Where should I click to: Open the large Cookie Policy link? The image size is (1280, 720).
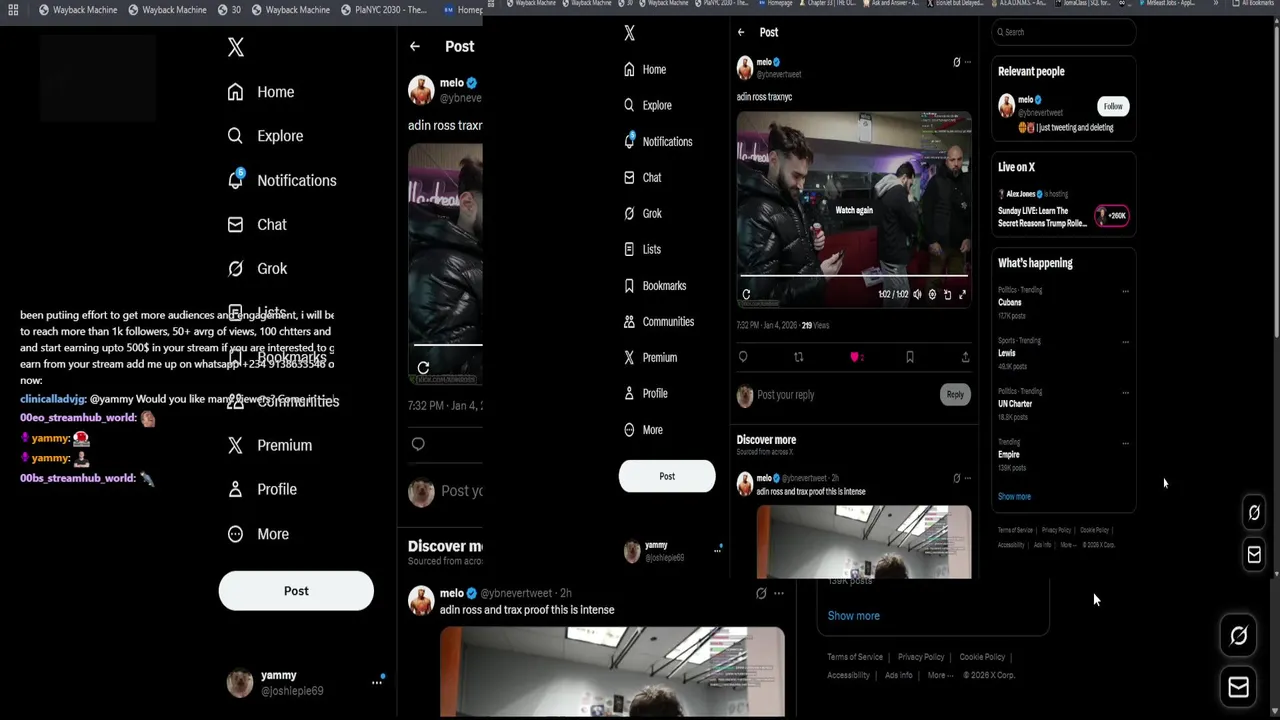coord(982,657)
